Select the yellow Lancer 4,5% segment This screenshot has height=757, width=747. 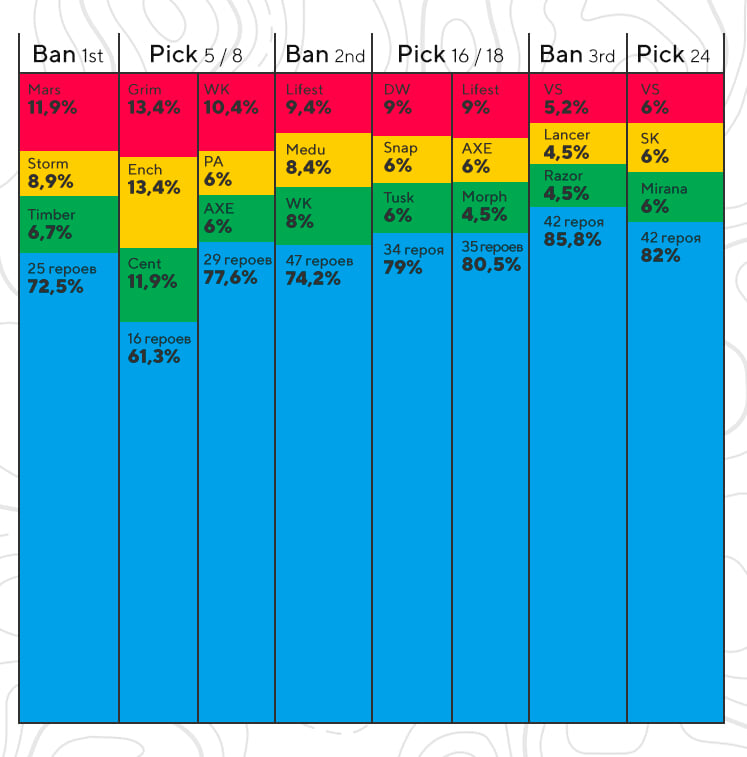coord(578,144)
